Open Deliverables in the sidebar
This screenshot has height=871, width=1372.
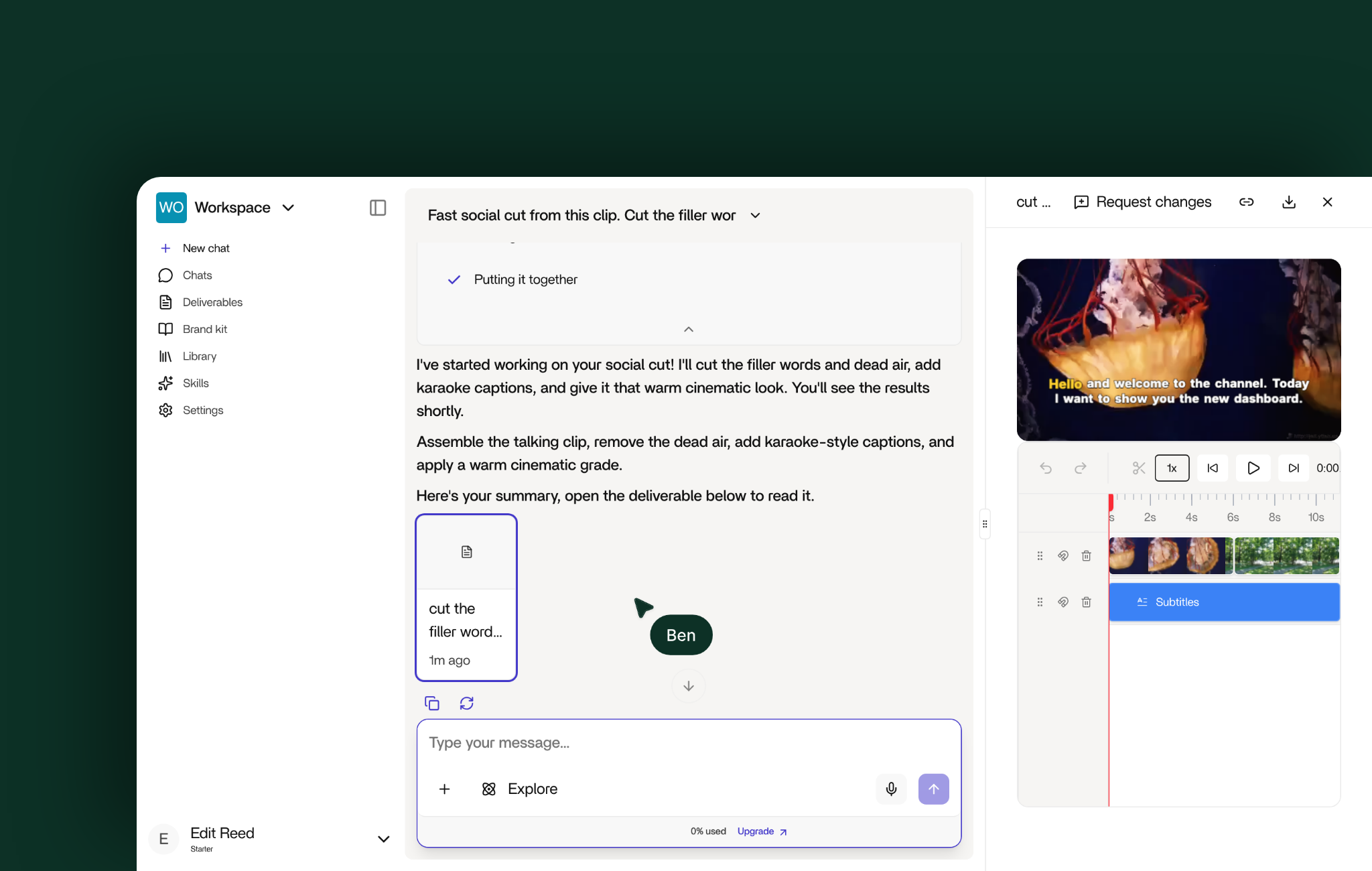coord(201,302)
